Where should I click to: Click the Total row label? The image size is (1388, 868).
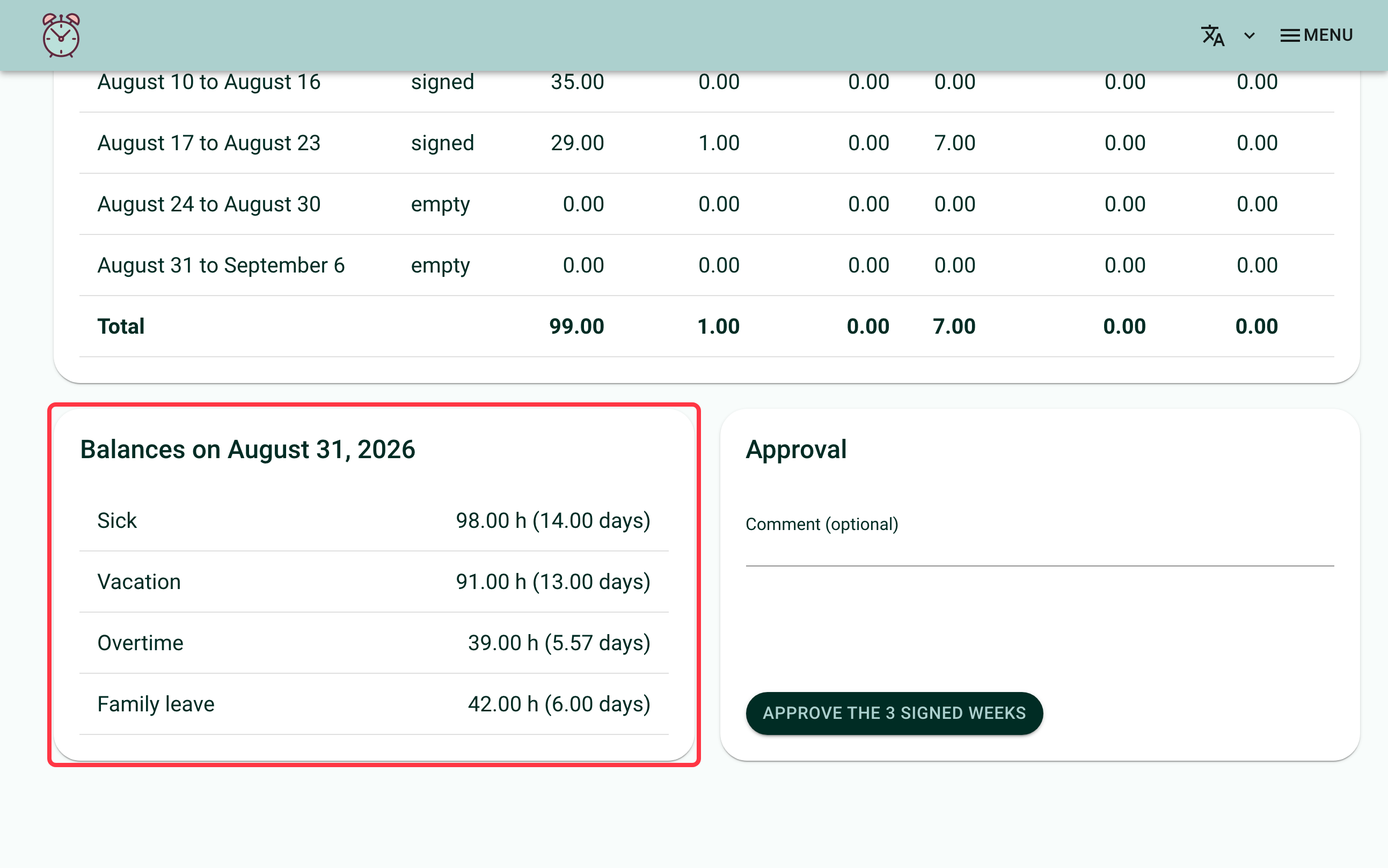point(121,327)
